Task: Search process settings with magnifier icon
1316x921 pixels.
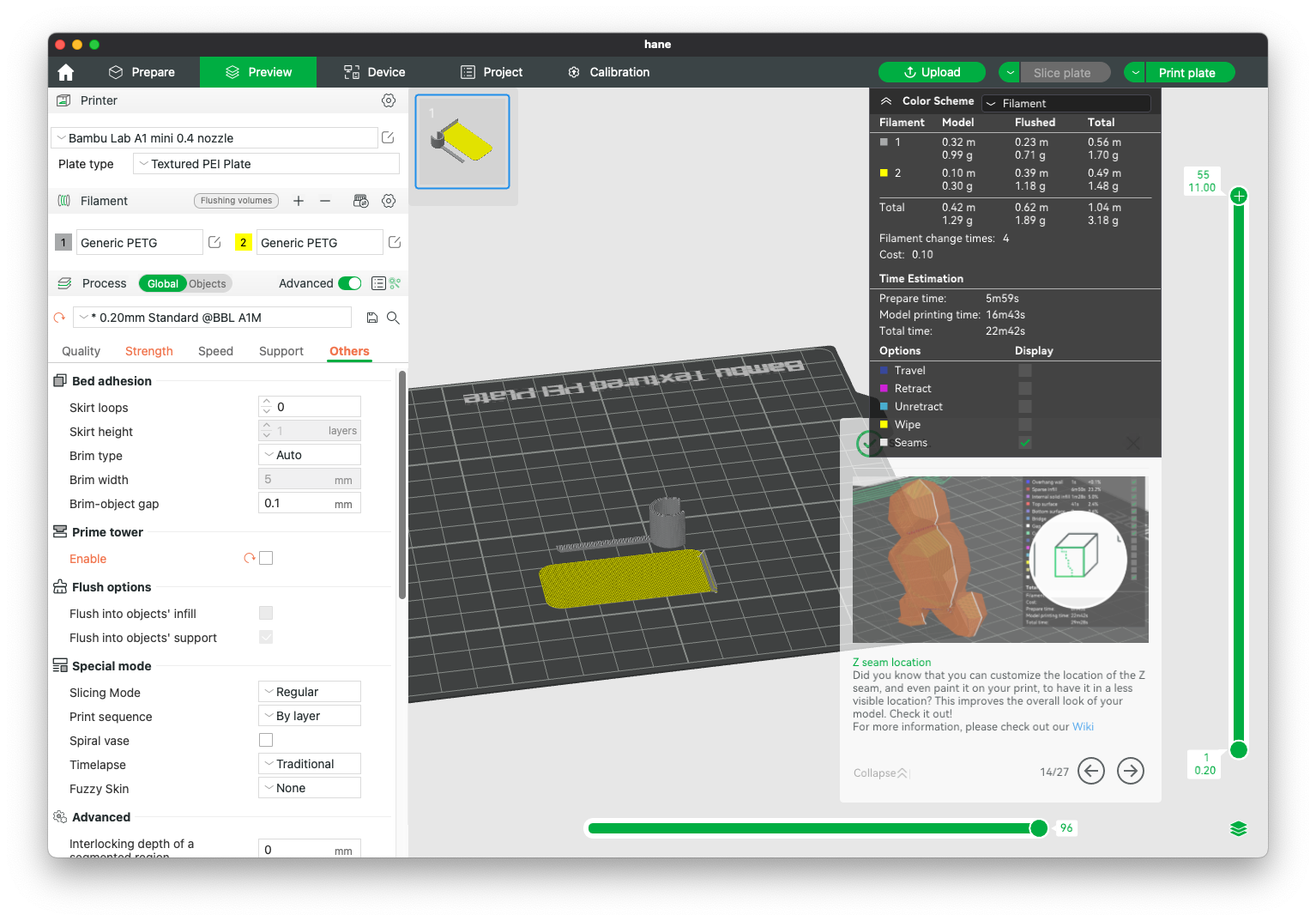Action: click(393, 318)
